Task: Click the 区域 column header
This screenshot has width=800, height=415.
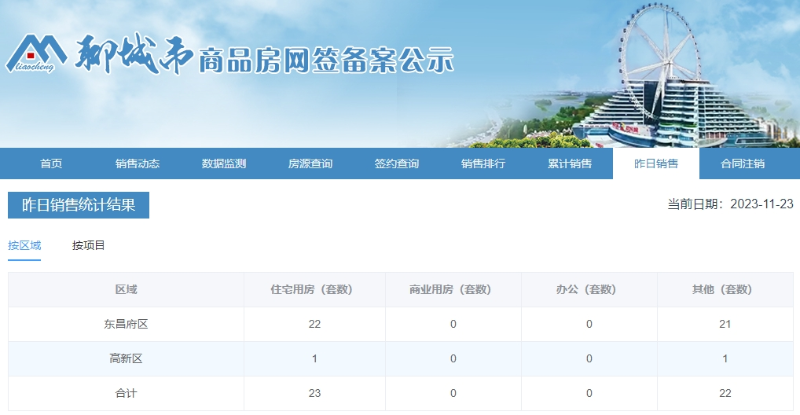Action: click(126, 290)
